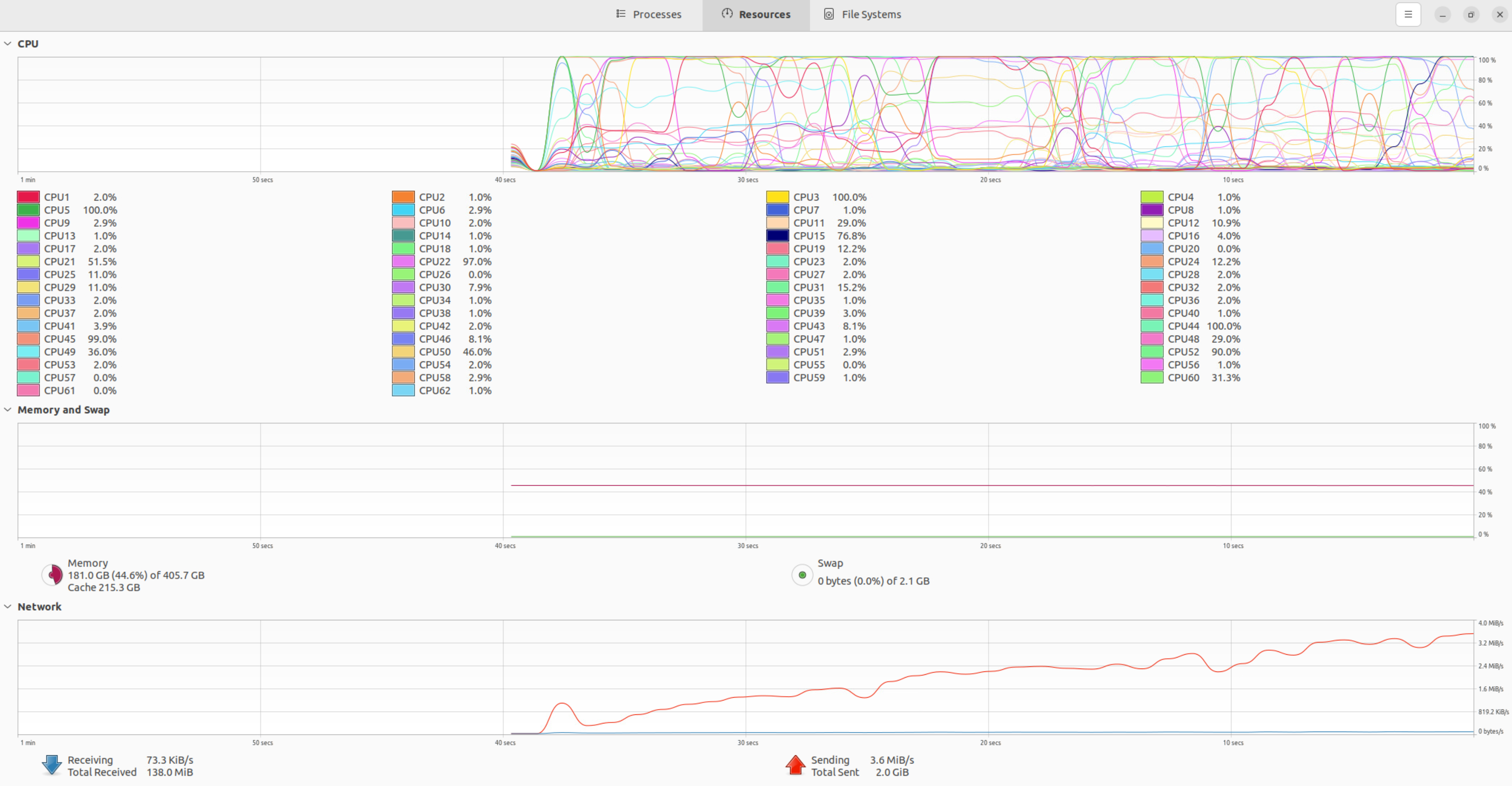This screenshot has height=786, width=1512.
Task: Click the Processes tab list icon
Action: [x=620, y=14]
